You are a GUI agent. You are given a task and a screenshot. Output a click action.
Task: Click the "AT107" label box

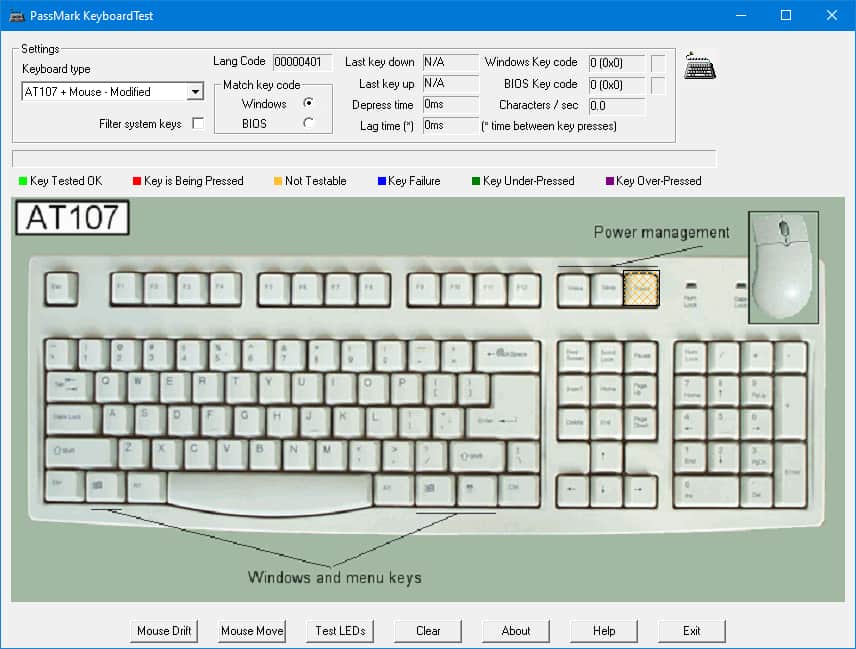(x=72, y=218)
